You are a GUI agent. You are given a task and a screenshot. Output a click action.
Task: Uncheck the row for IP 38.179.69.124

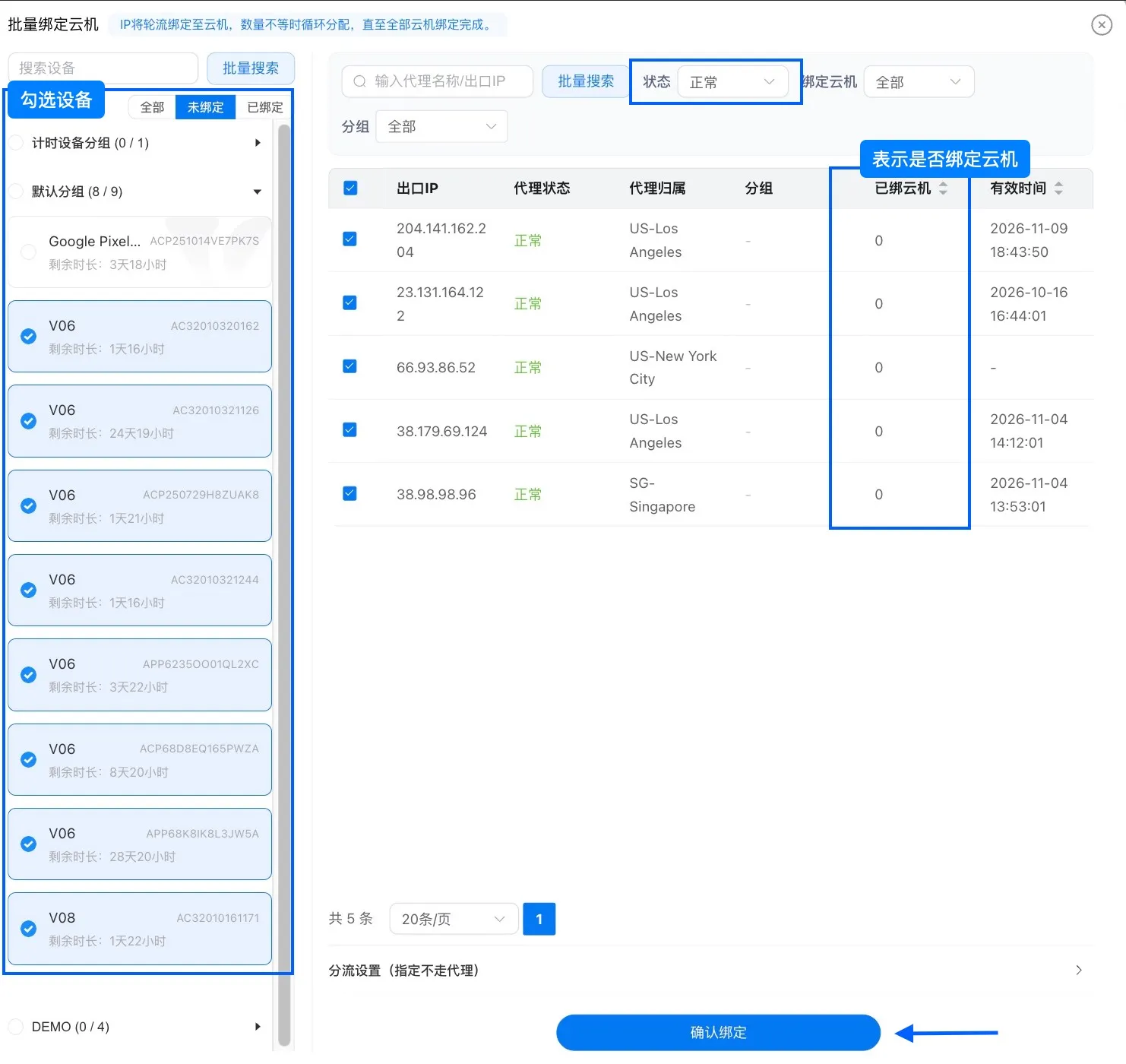350,430
